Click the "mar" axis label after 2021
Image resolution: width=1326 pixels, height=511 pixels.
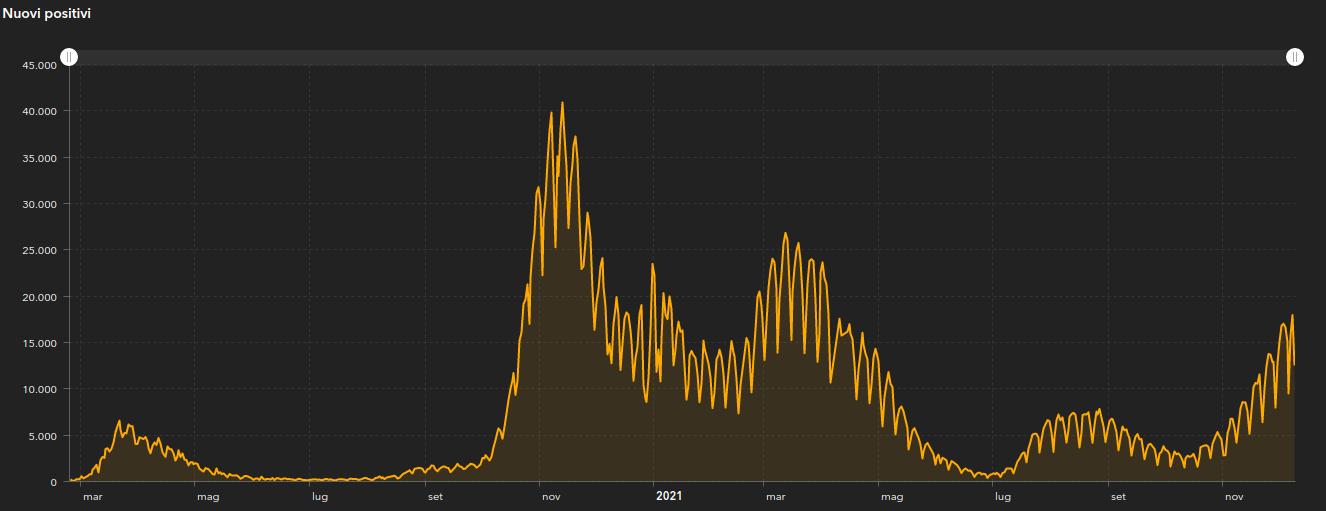tap(775, 496)
